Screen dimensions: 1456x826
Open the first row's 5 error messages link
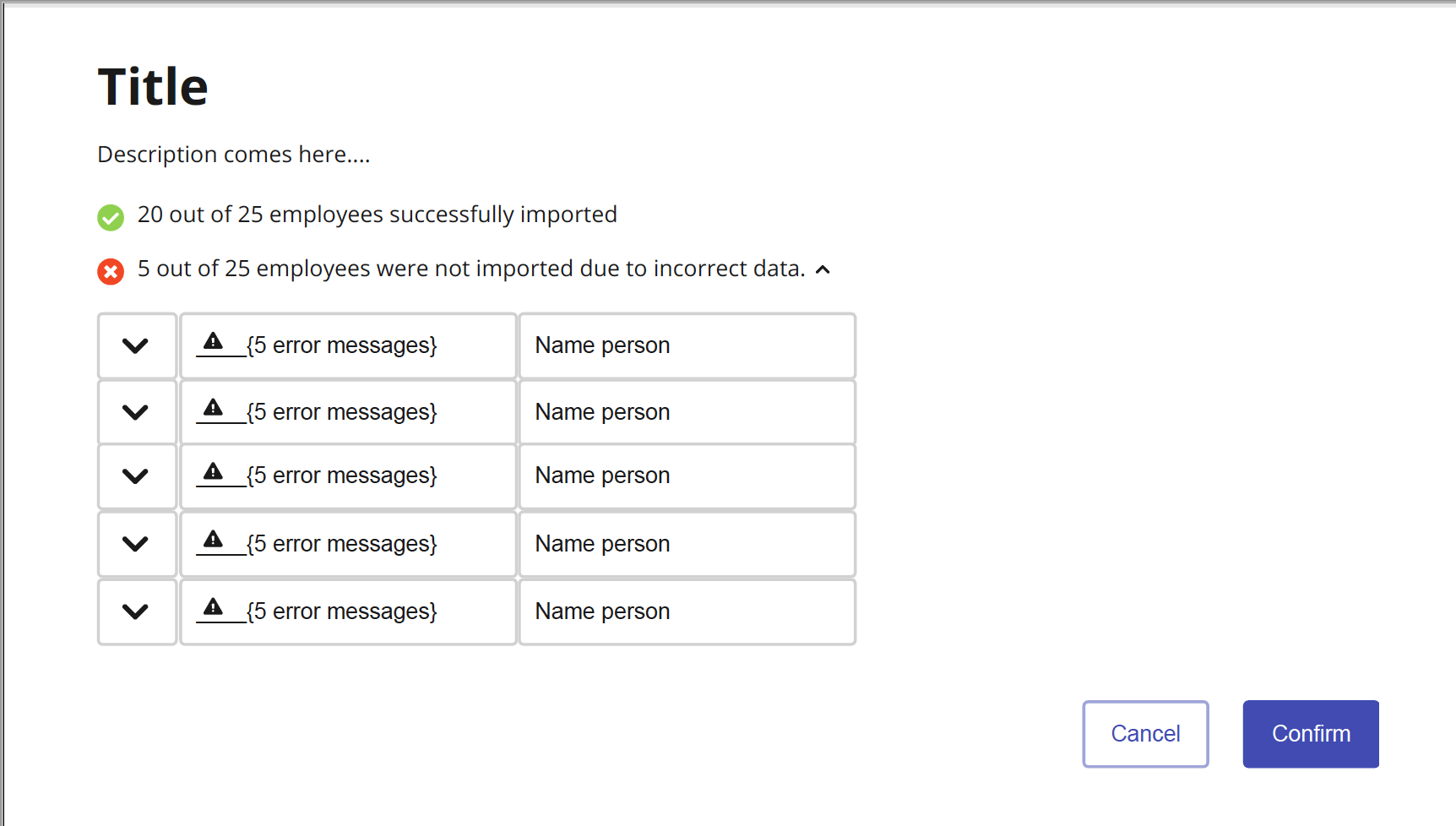click(341, 345)
